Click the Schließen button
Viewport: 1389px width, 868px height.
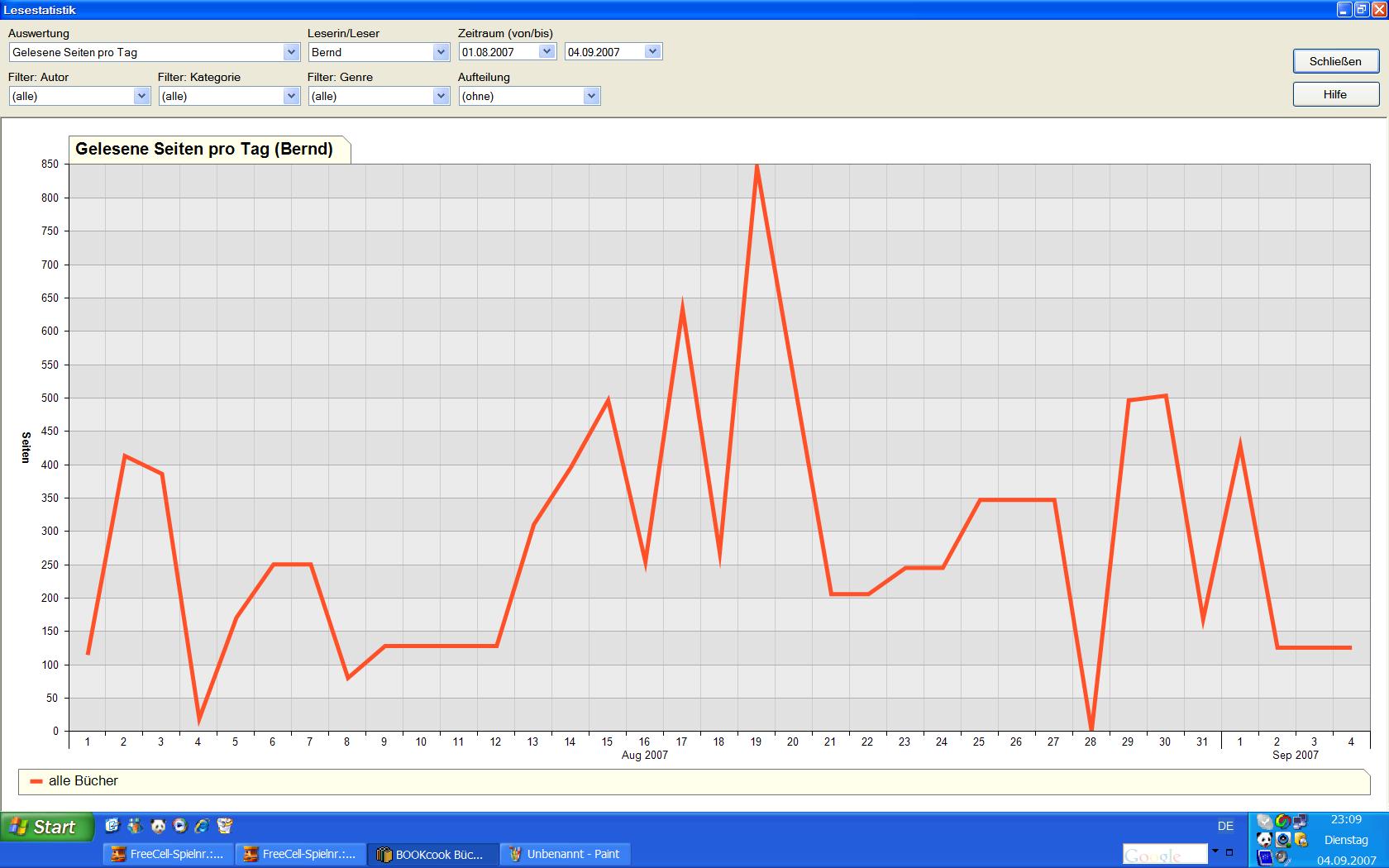tap(1334, 61)
